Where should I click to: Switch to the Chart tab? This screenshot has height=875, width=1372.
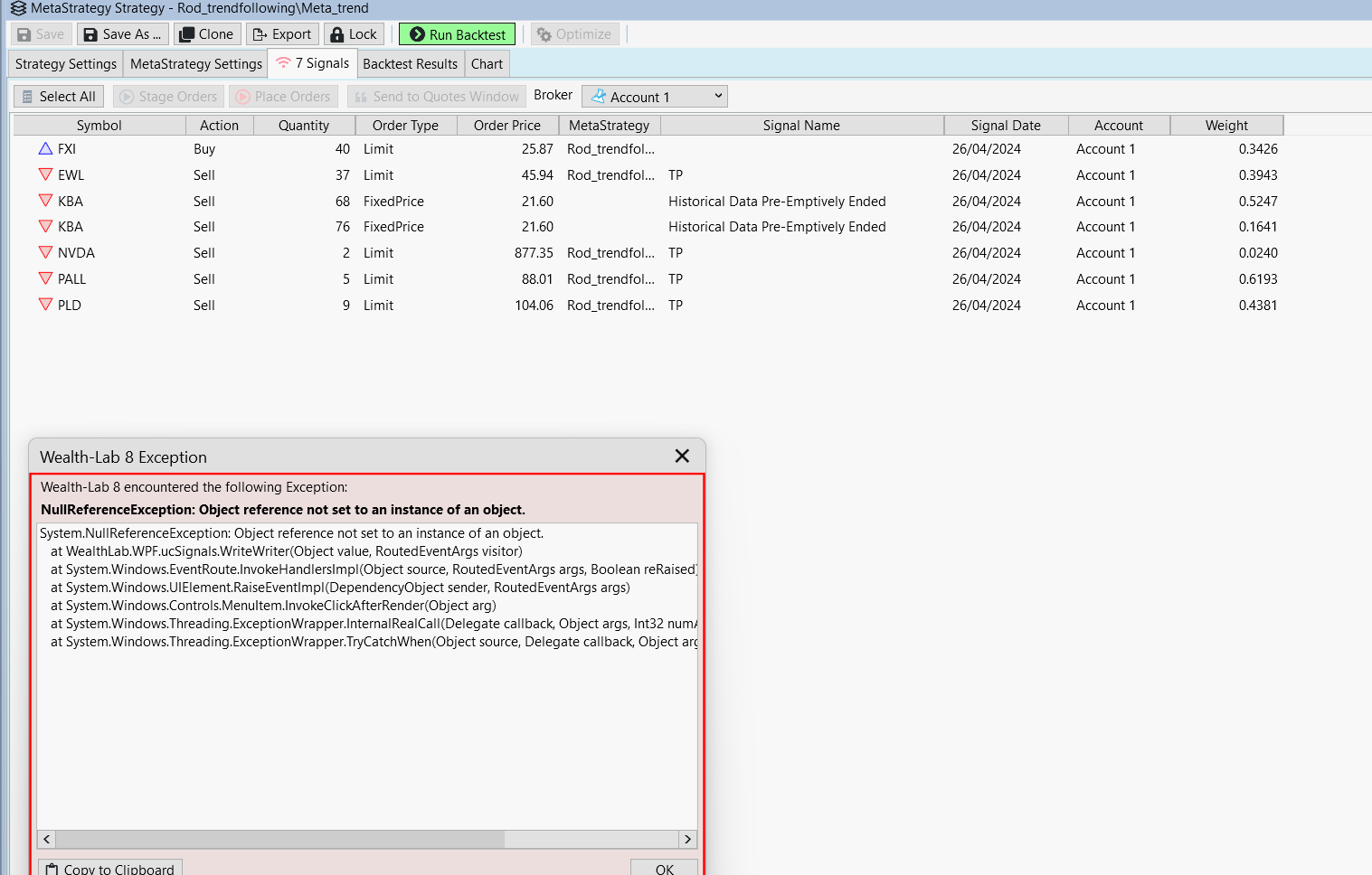487,64
